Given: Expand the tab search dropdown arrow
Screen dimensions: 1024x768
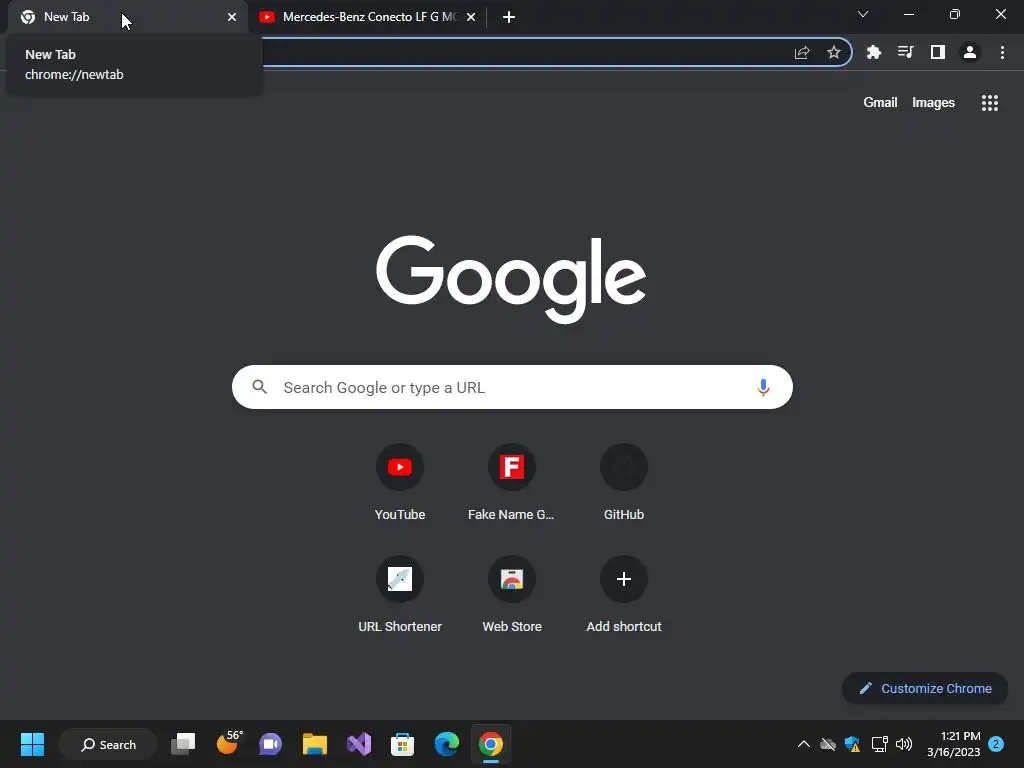Looking at the screenshot, I should point(862,14).
